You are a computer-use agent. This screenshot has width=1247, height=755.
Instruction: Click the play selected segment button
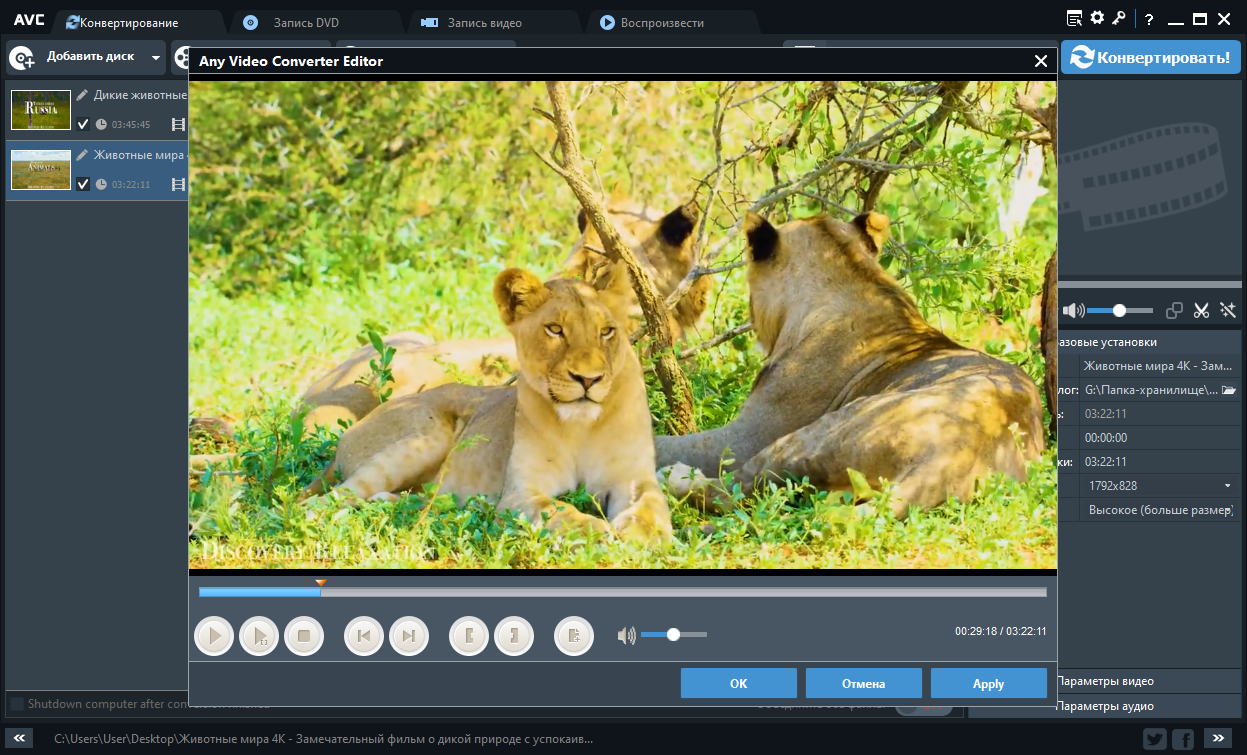click(259, 635)
